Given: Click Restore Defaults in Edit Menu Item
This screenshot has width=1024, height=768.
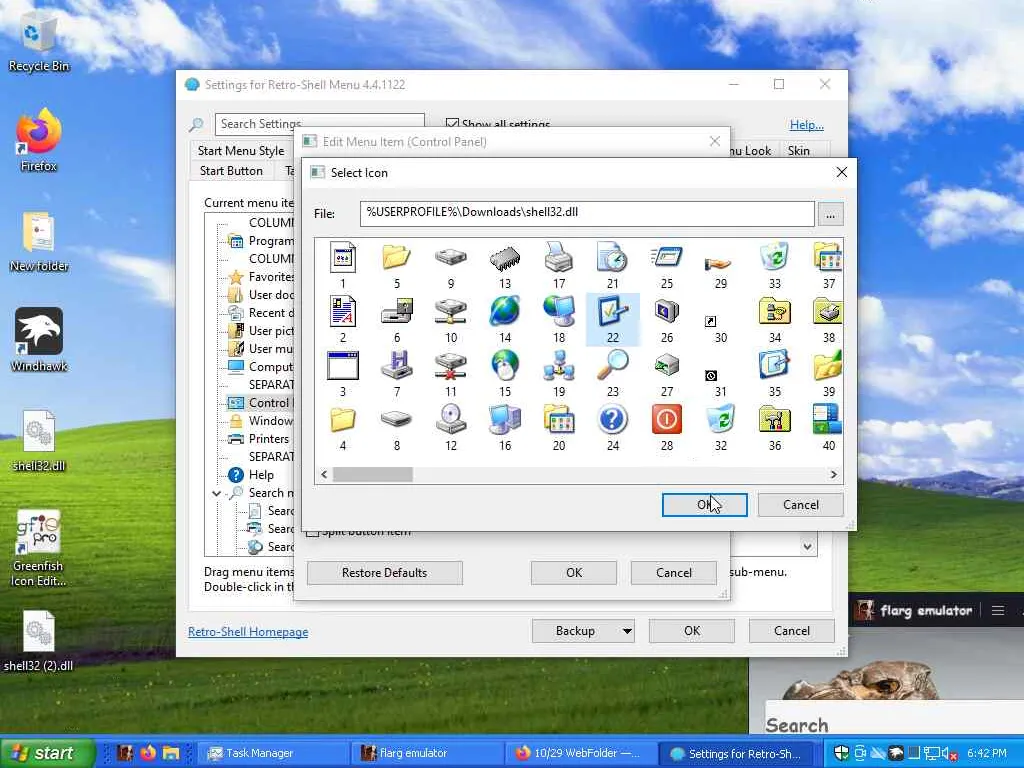Looking at the screenshot, I should coord(385,573).
